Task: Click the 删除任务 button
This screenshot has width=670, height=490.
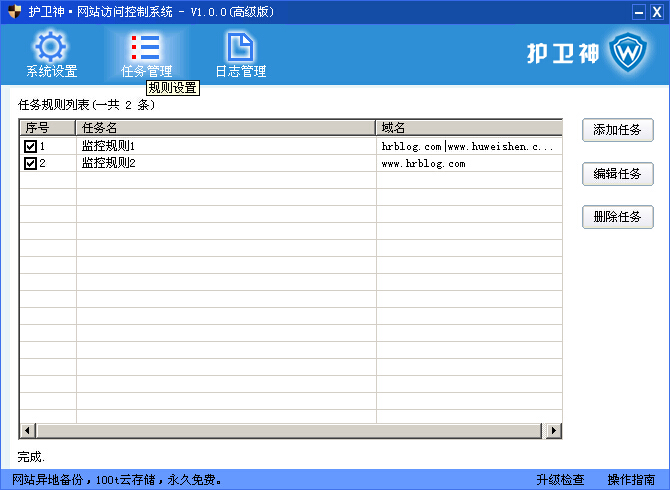Action: (x=617, y=217)
